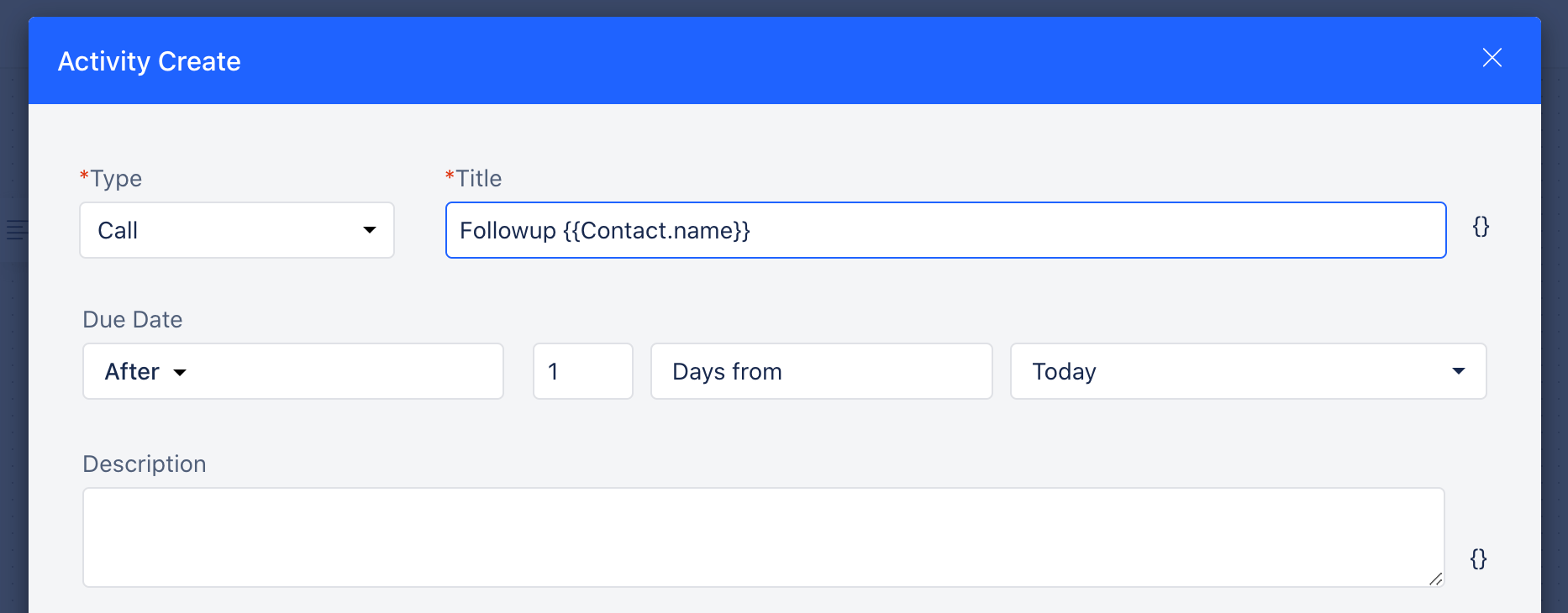The image size is (1568, 613).
Task: Focus the Title field with Followup text
Action: [x=945, y=230]
